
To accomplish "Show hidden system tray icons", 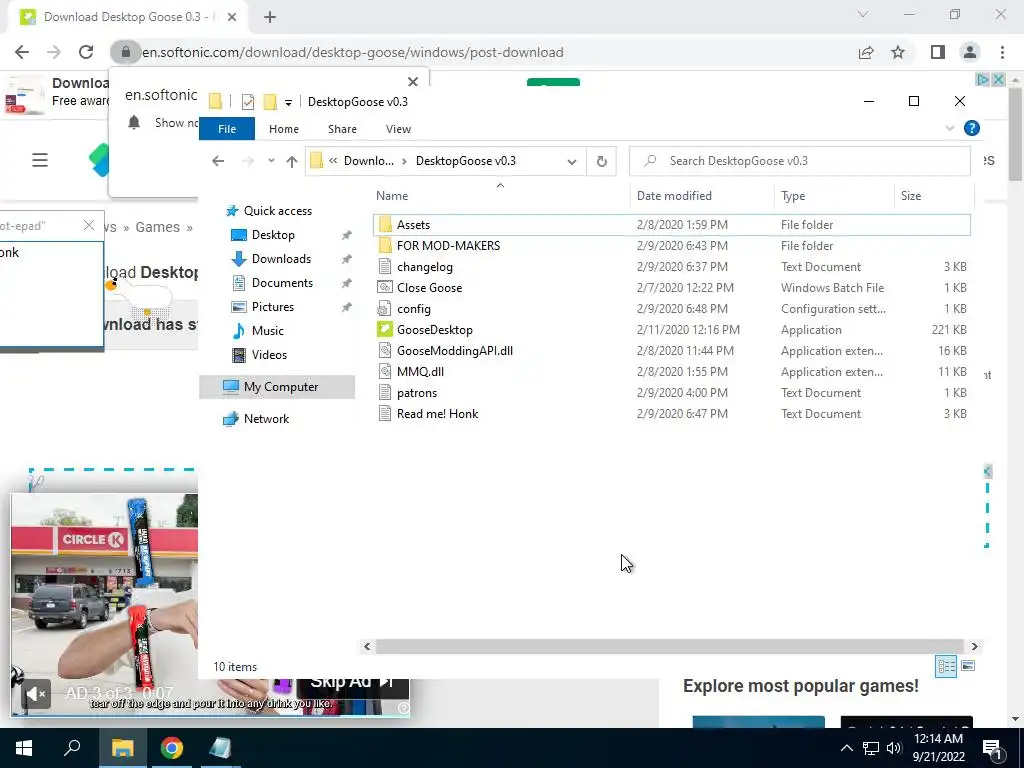I will point(846,748).
